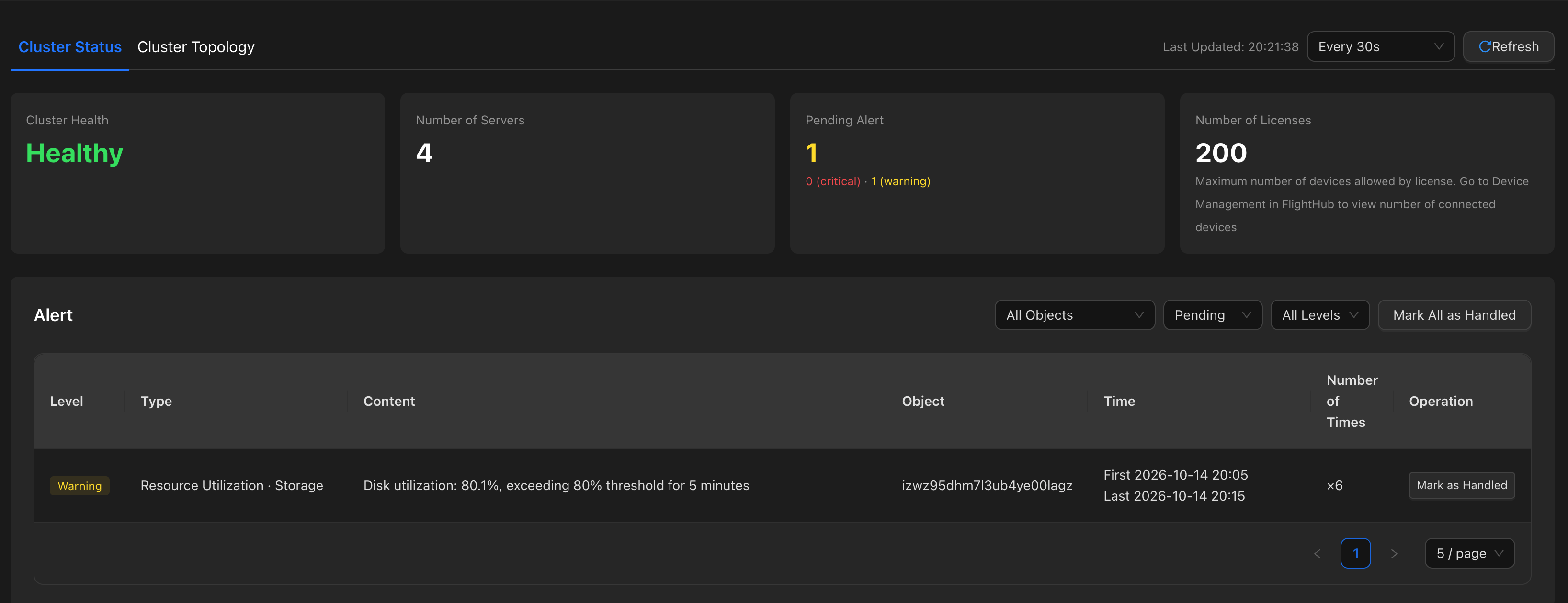Click Mark All as Handled button

(x=1454, y=315)
